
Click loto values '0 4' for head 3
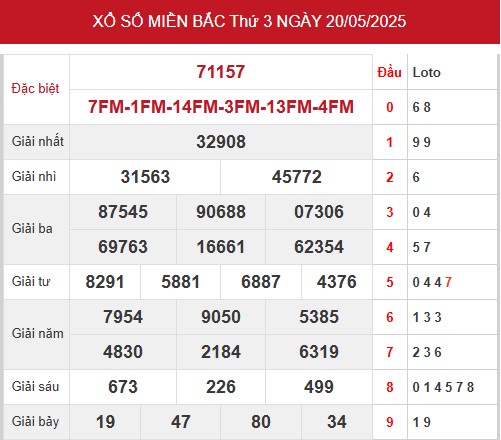click(422, 212)
